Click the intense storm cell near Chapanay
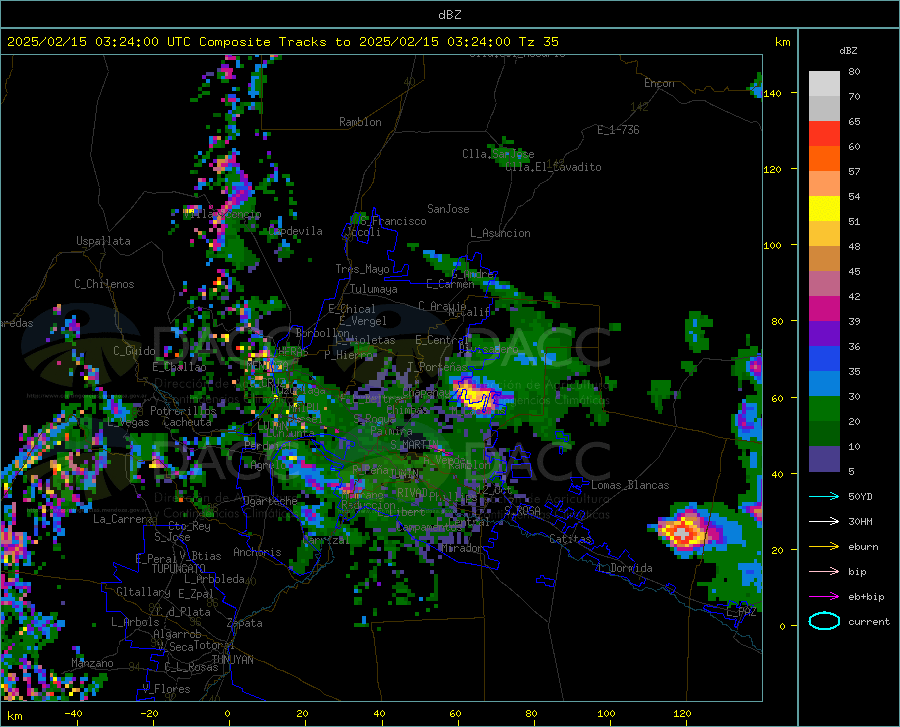Image resolution: width=900 pixels, height=727 pixels. tap(476, 395)
